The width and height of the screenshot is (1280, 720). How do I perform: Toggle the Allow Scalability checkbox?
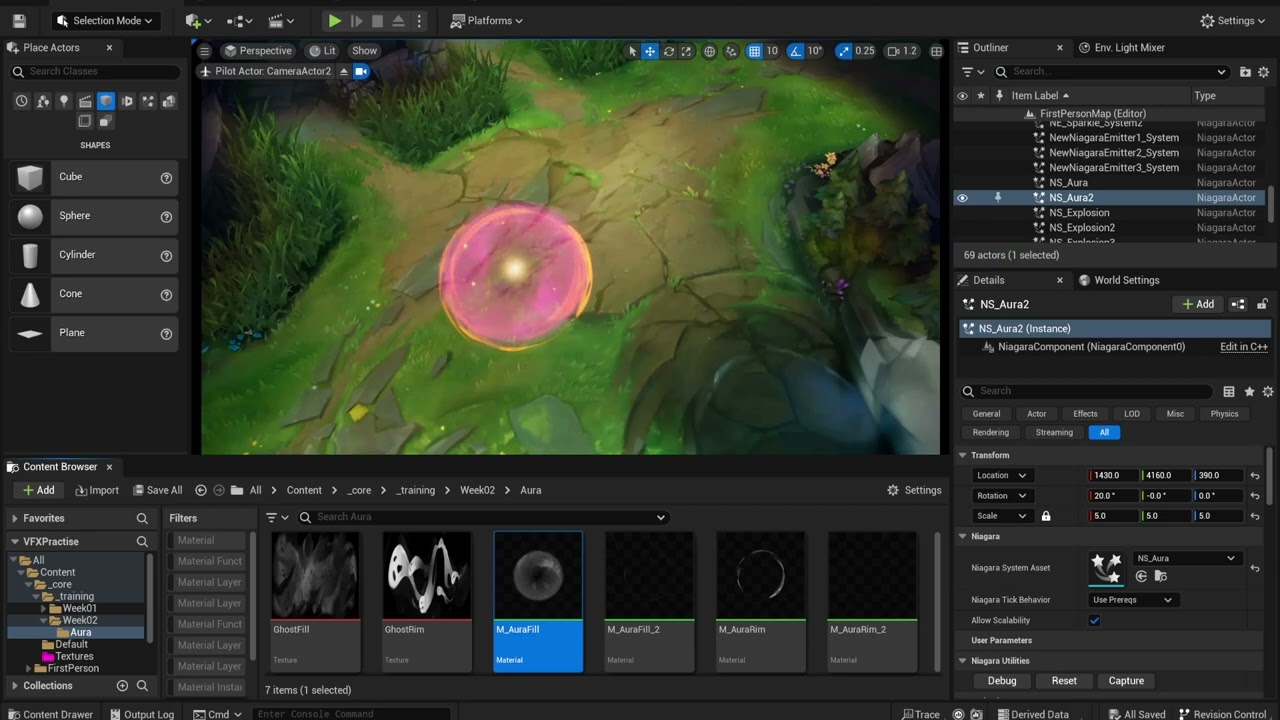[x=1094, y=620]
